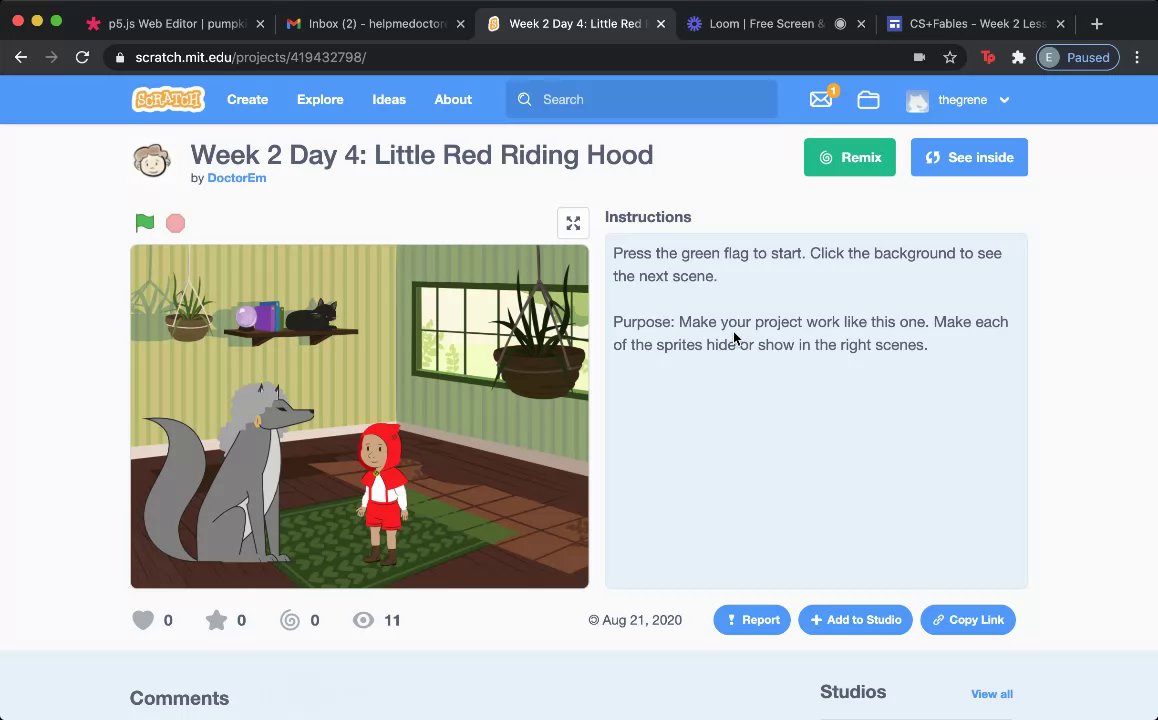
Task: Click the Comments heading
Action: 179,698
